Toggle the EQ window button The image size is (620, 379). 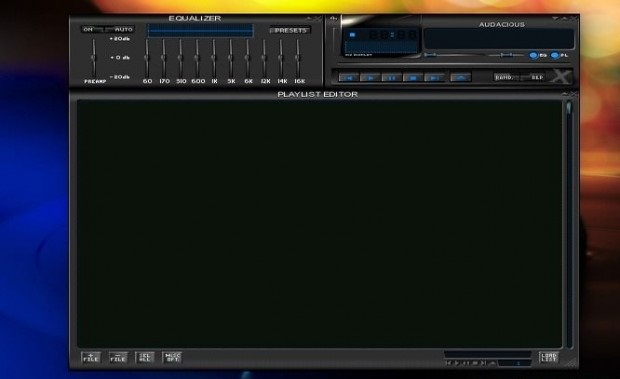pyautogui.click(x=538, y=55)
